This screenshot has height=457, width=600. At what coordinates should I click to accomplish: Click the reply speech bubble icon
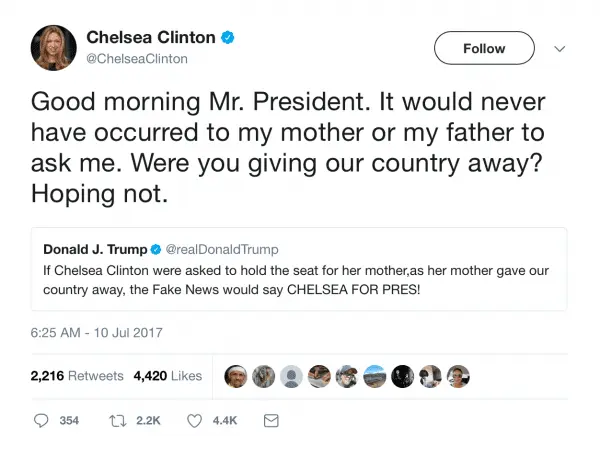point(41,421)
